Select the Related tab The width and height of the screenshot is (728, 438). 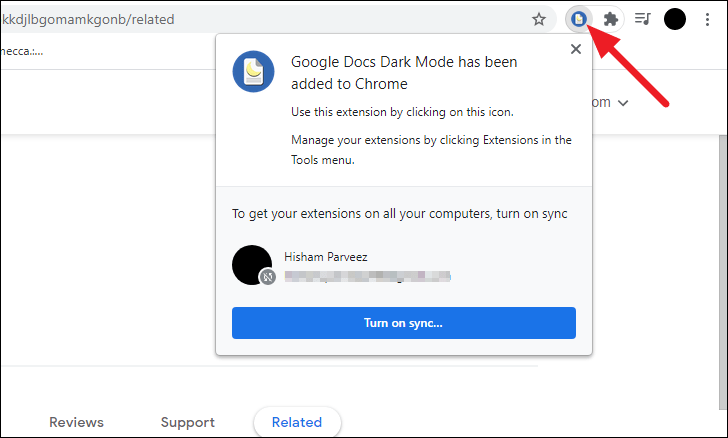(297, 422)
